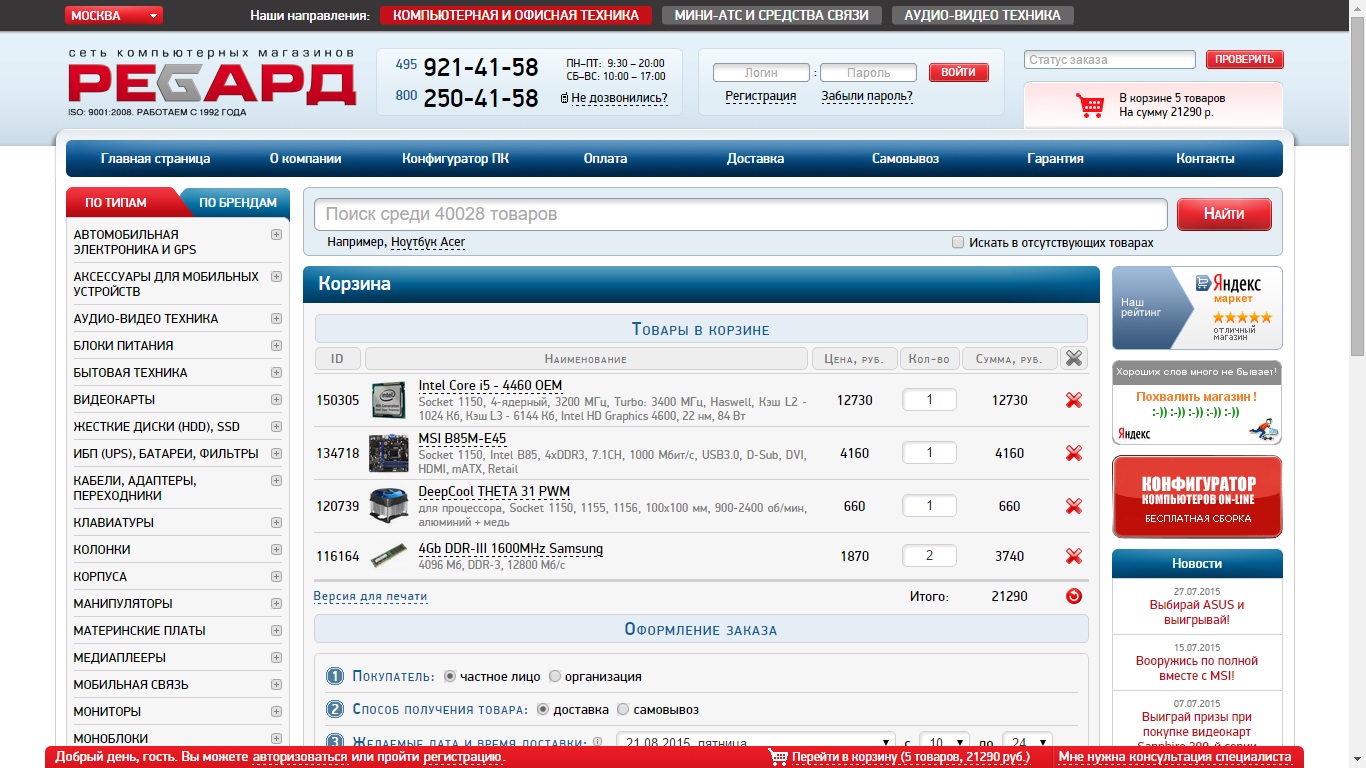The width and height of the screenshot is (1366, 768).
Task: Click the Логин input field
Action: 761,73
